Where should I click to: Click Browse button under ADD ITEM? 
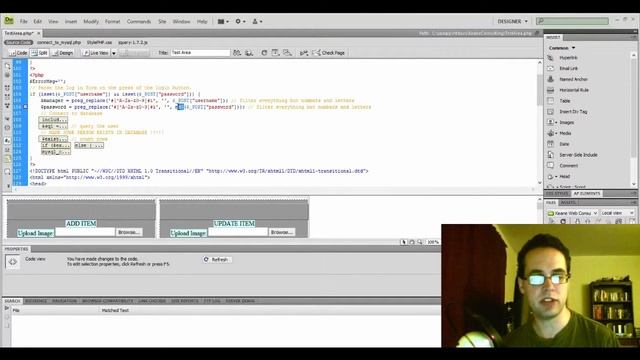[x=129, y=232]
